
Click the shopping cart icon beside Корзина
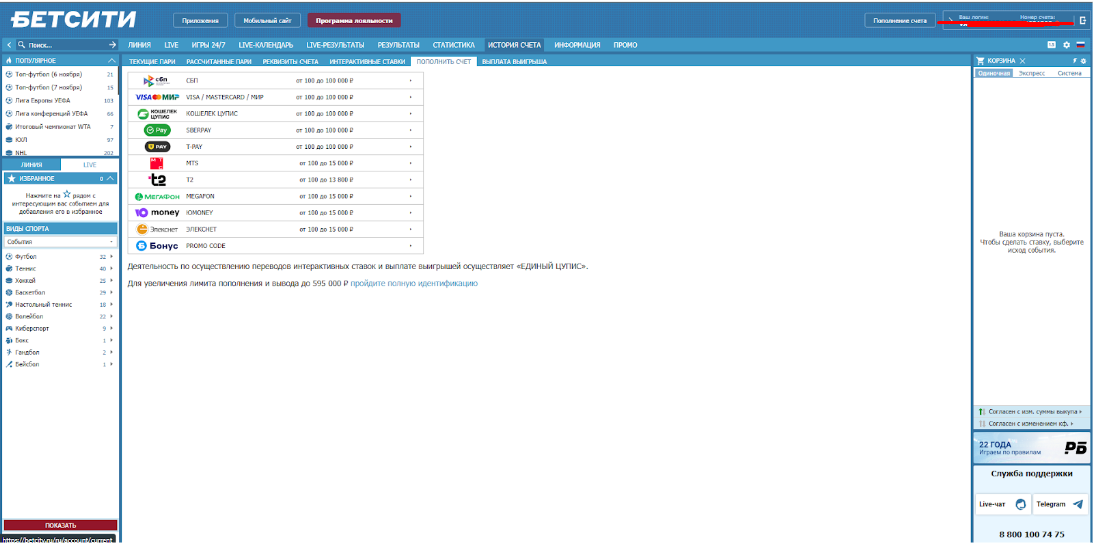point(981,61)
